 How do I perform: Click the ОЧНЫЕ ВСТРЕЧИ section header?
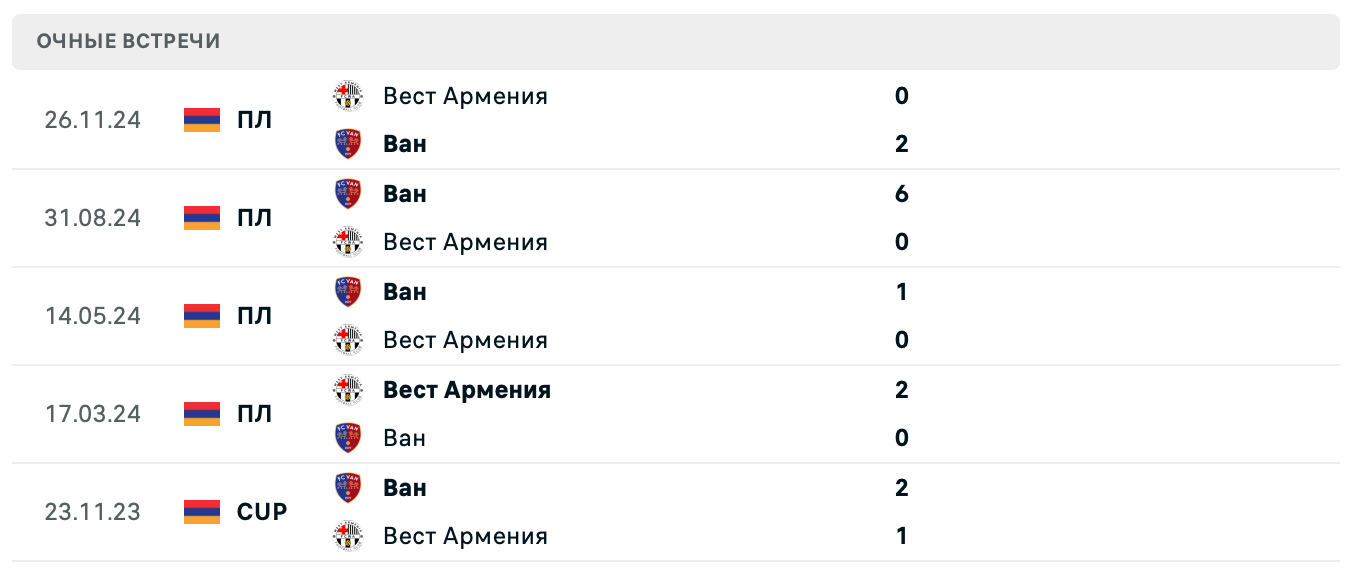128,41
